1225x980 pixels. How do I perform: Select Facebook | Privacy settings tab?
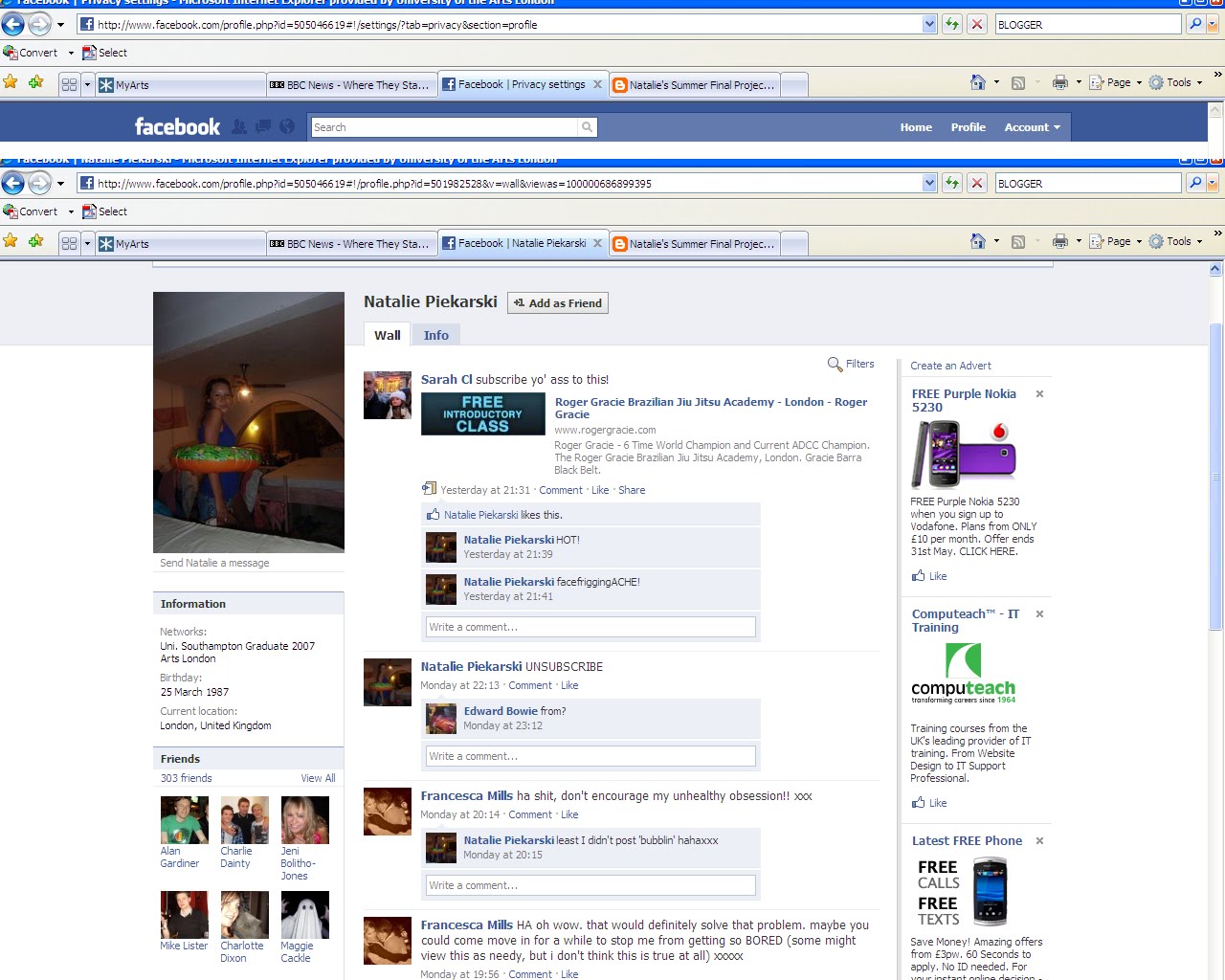[x=523, y=84]
